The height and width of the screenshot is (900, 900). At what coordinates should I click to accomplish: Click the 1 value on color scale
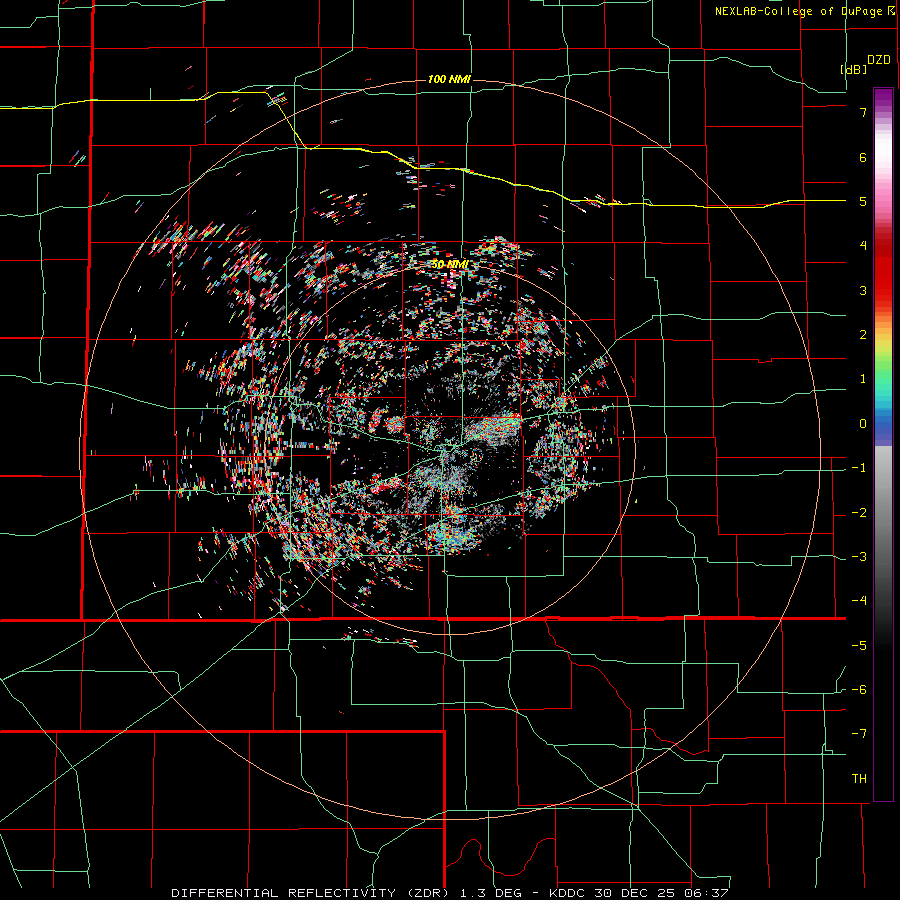tap(863, 379)
